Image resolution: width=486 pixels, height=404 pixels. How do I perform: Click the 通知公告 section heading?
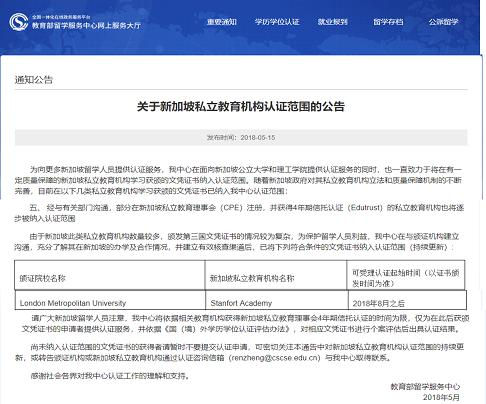(34, 80)
